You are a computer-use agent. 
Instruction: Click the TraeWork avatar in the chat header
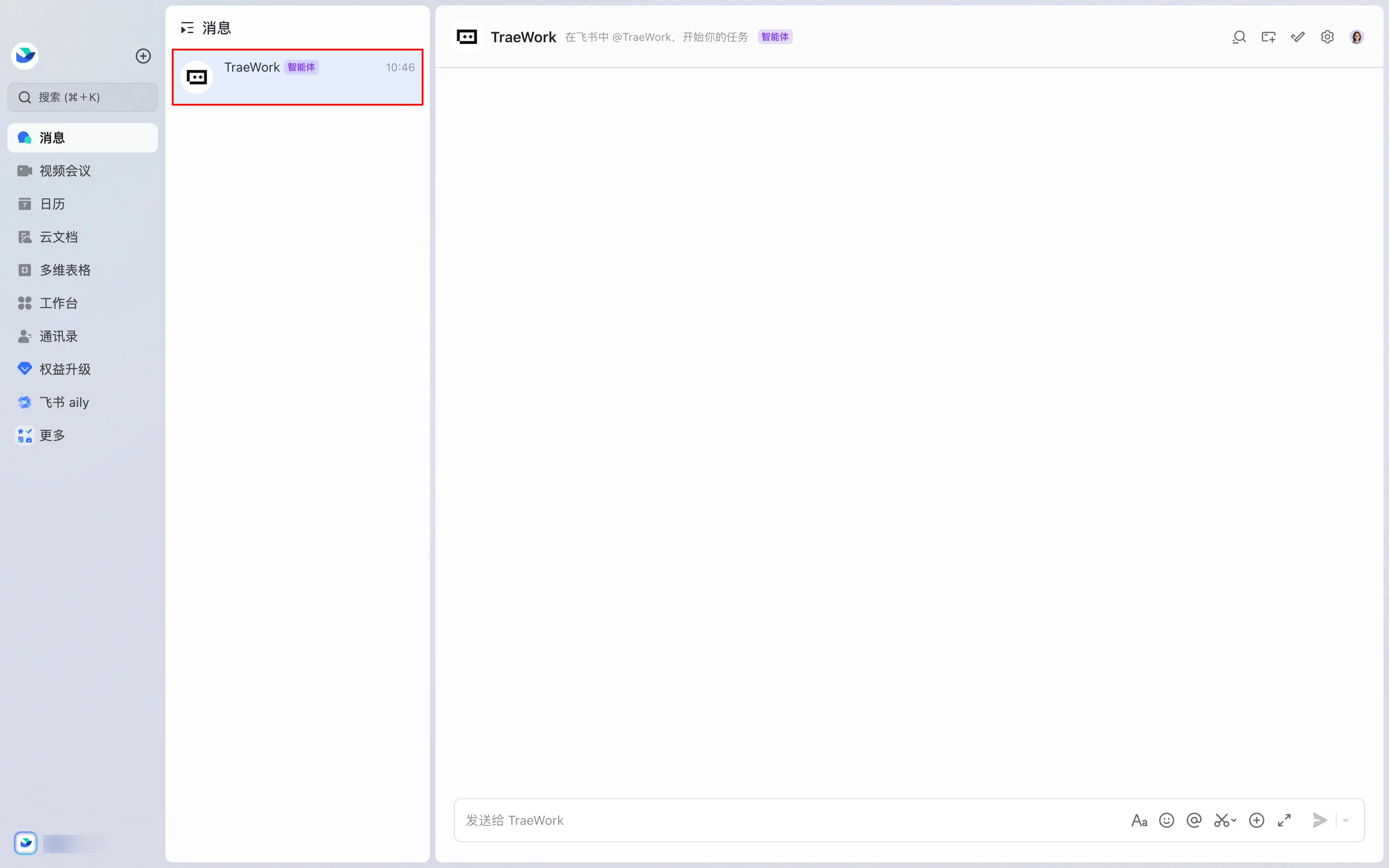467,37
